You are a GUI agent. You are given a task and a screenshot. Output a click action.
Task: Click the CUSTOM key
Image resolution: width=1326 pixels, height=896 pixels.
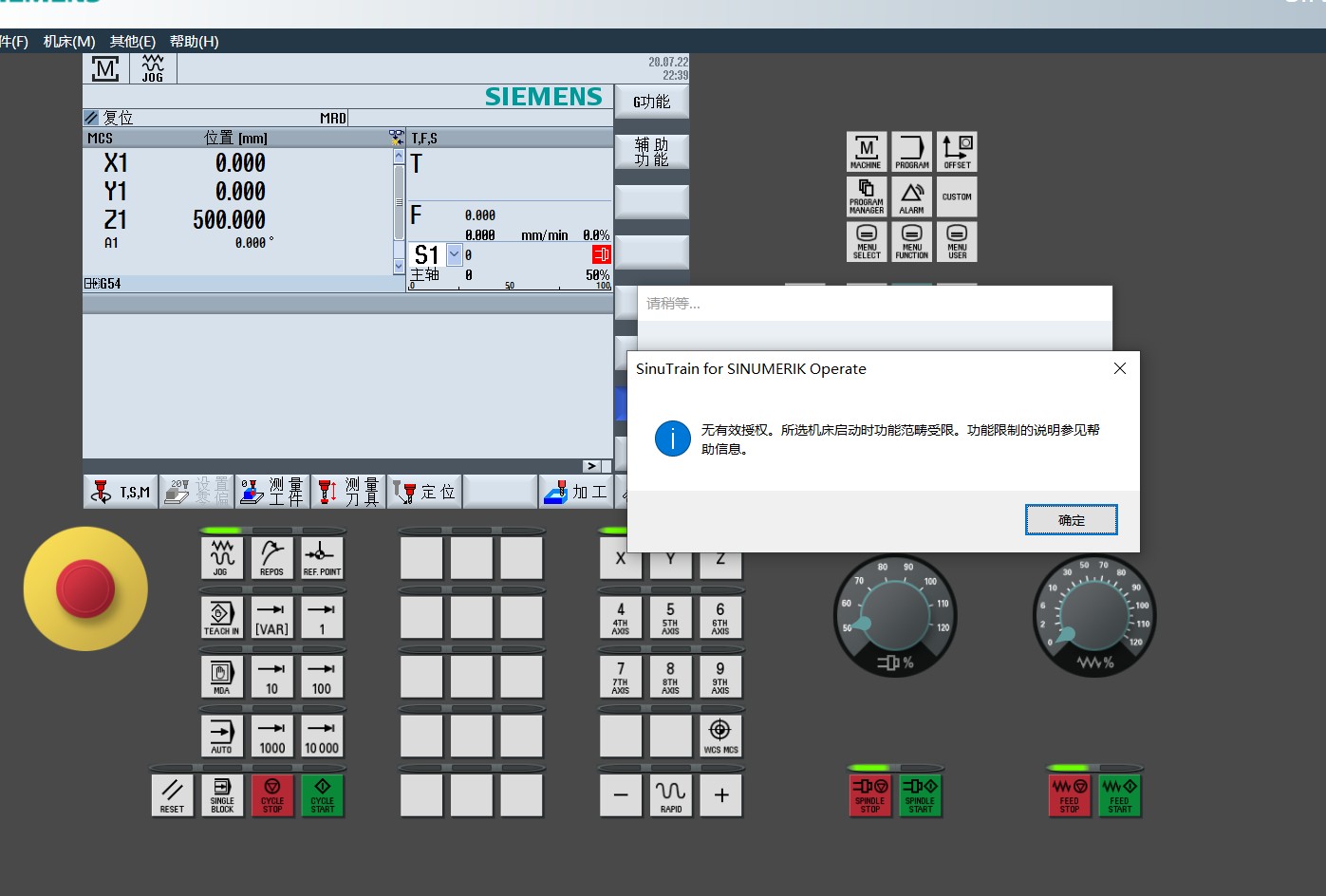coord(957,196)
